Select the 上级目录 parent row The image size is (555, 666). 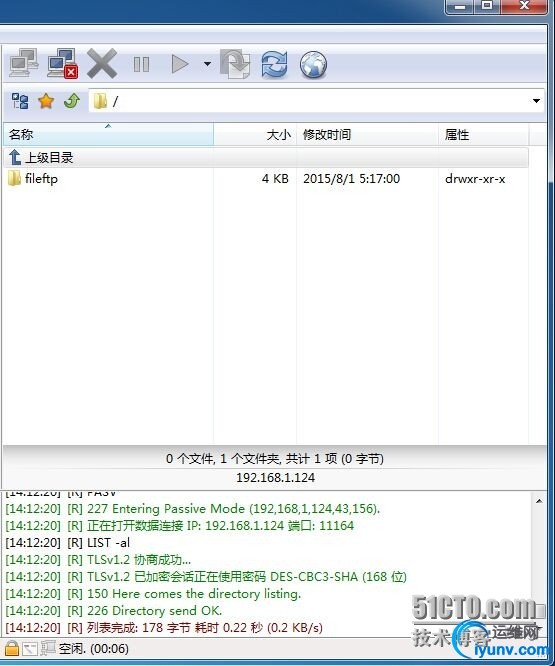(266, 158)
